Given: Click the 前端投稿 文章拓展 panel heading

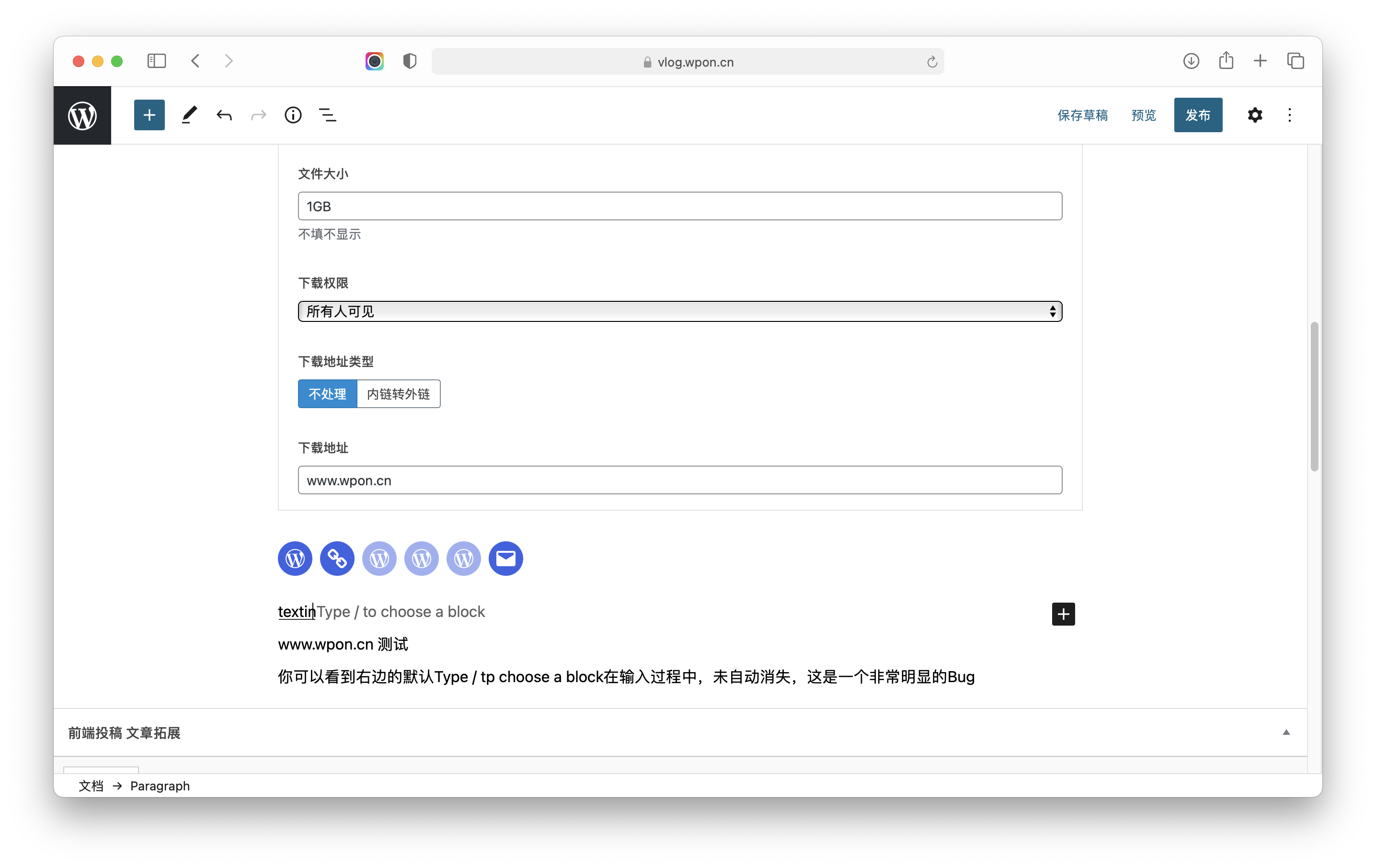Looking at the screenshot, I should (124, 733).
